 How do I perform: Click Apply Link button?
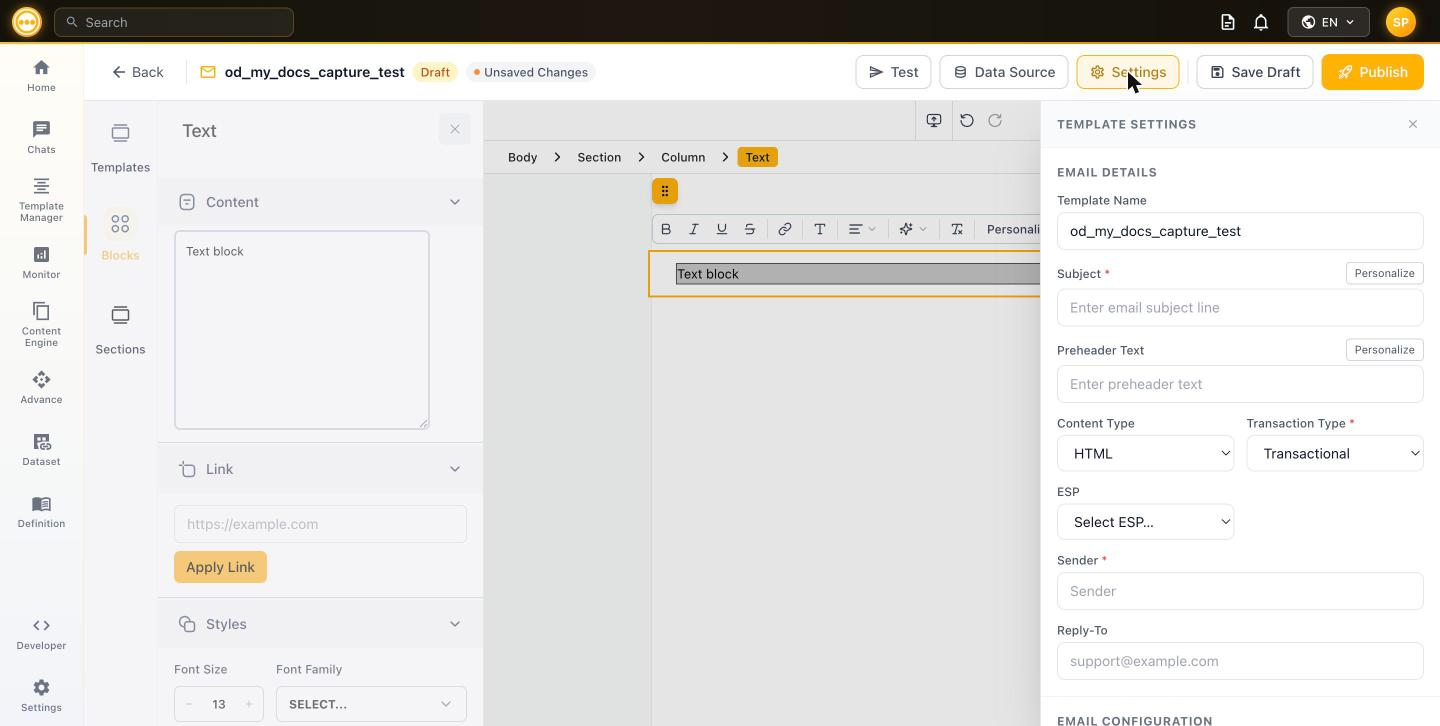point(220,567)
